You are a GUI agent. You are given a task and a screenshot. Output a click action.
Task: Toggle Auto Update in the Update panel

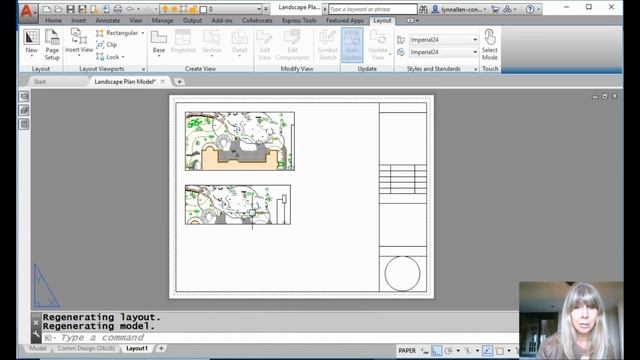[x=352, y=45]
